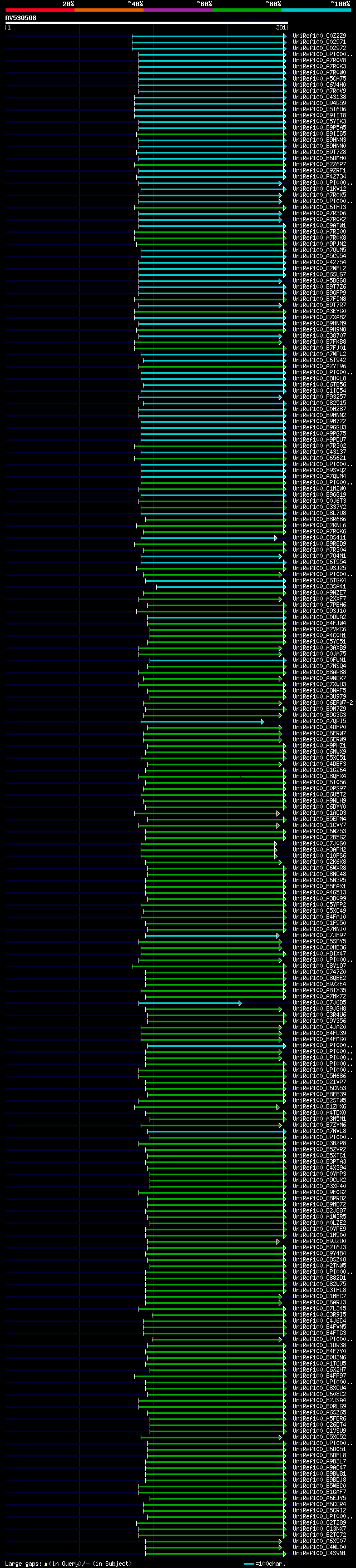This screenshot has width=356, height=1568.
Task: Click the white query sequence bar
Action: click(x=147, y=22)
